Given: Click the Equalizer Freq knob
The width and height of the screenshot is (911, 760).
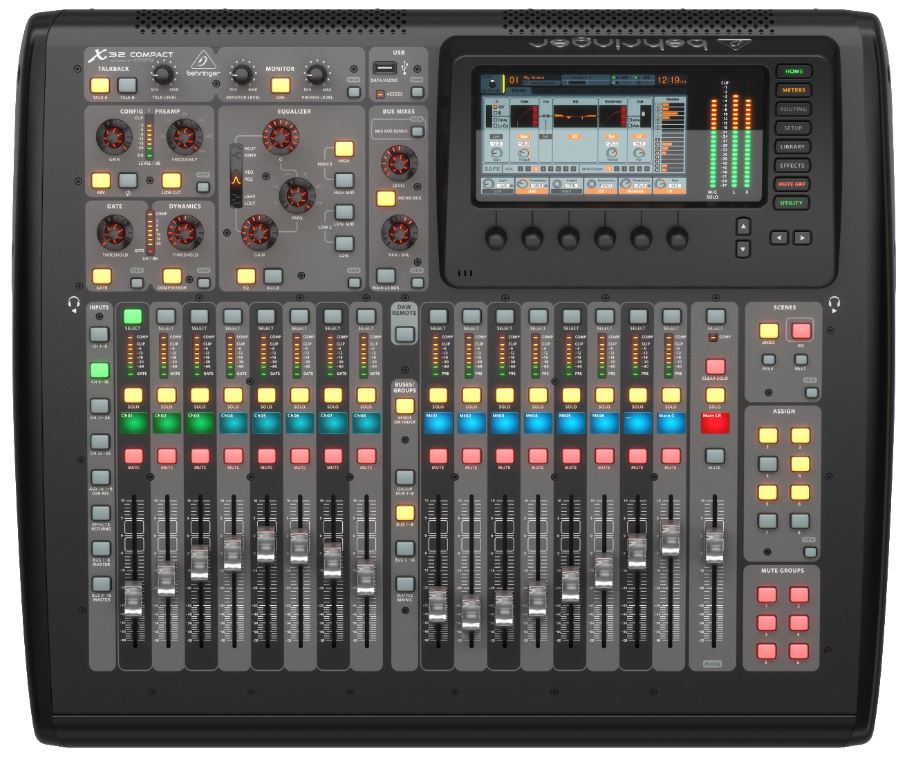Looking at the screenshot, I should pyautogui.click(x=297, y=195).
